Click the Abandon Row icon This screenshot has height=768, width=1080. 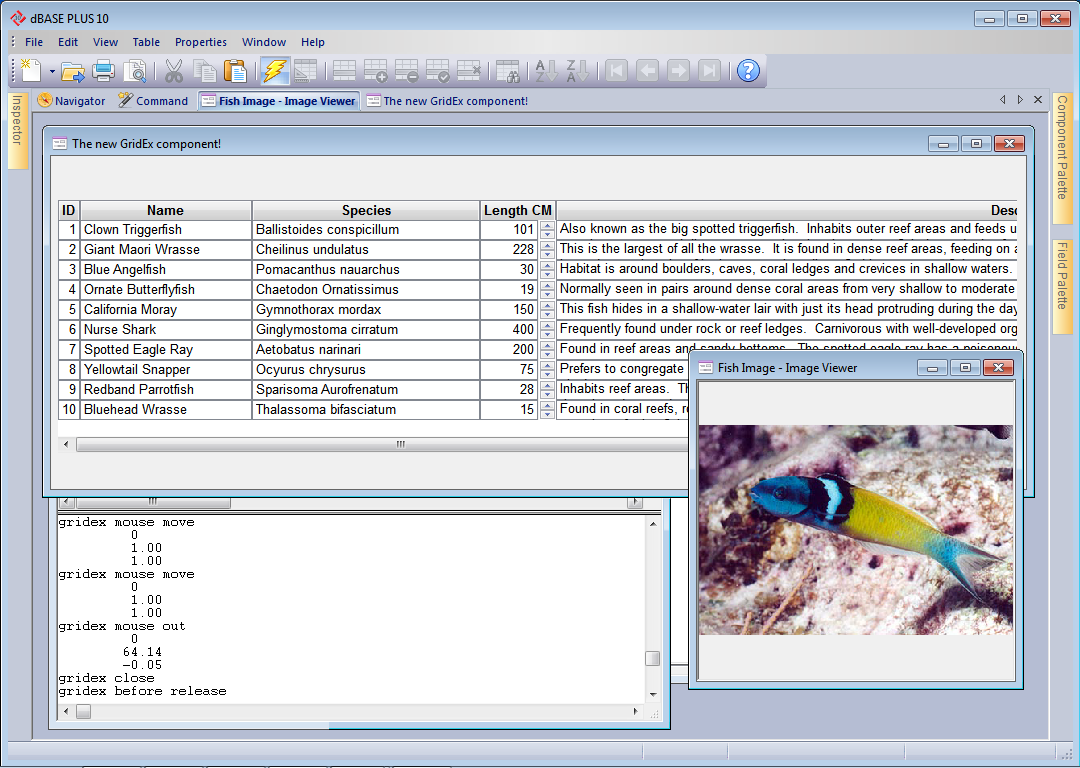click(x=468, y=70)
